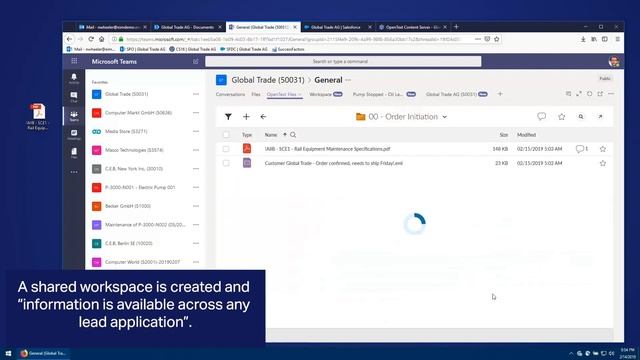Viewport: 640px width, 360px height.
Task: Open the Meetings icon in sidebar
Action: tap(74, 135)
